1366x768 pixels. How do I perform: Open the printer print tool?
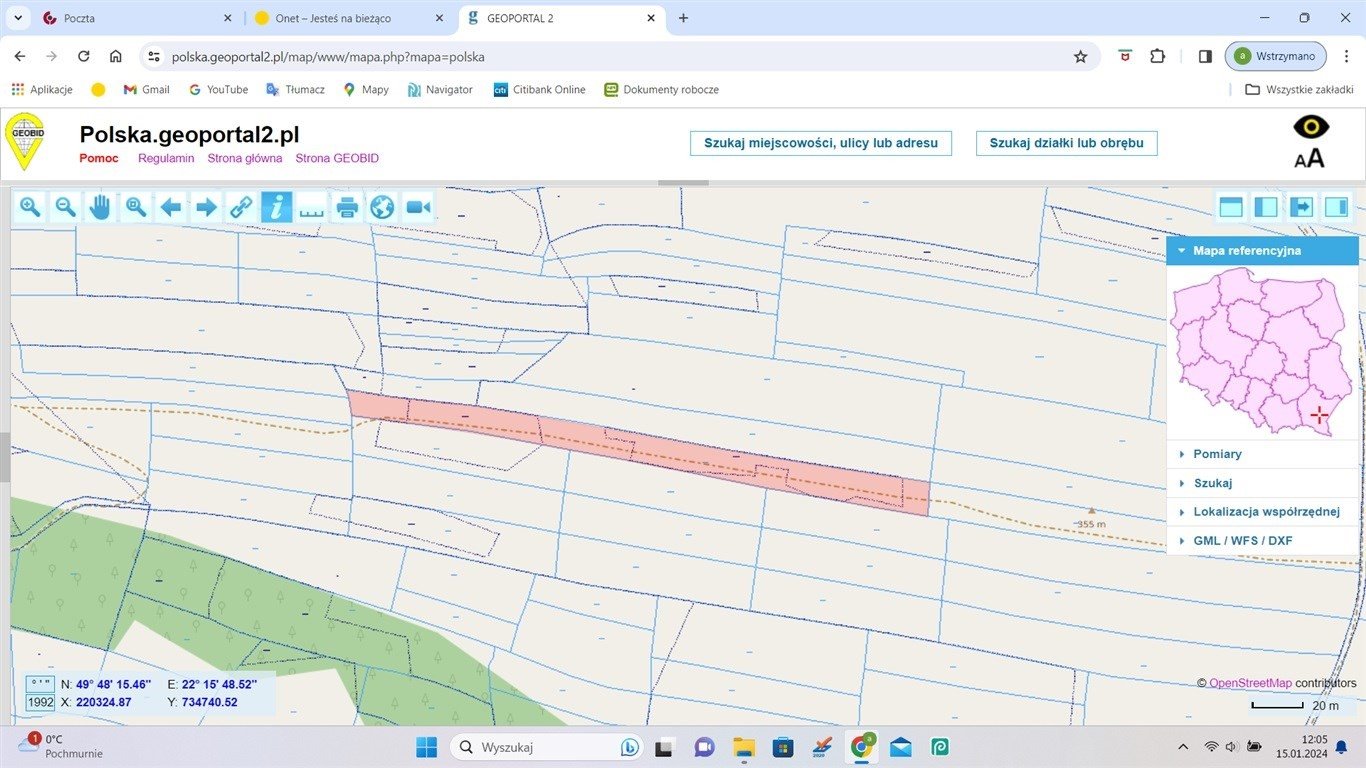(x=347, y=207)
